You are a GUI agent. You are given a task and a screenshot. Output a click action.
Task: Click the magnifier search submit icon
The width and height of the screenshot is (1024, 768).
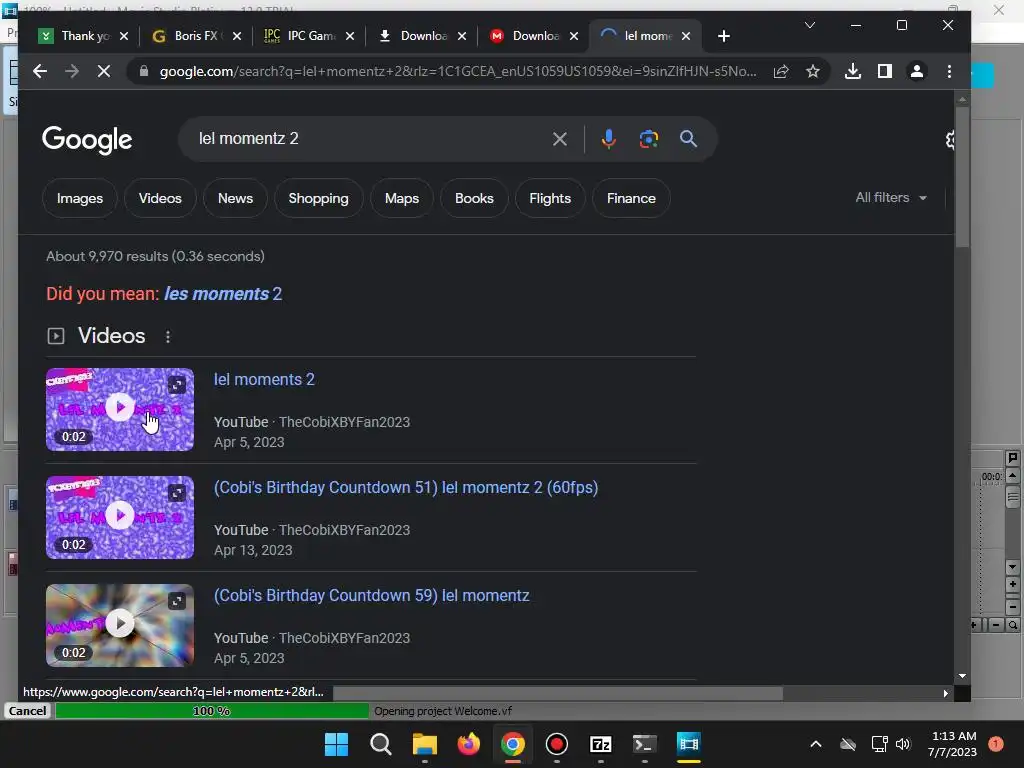[x=688, y=138]
